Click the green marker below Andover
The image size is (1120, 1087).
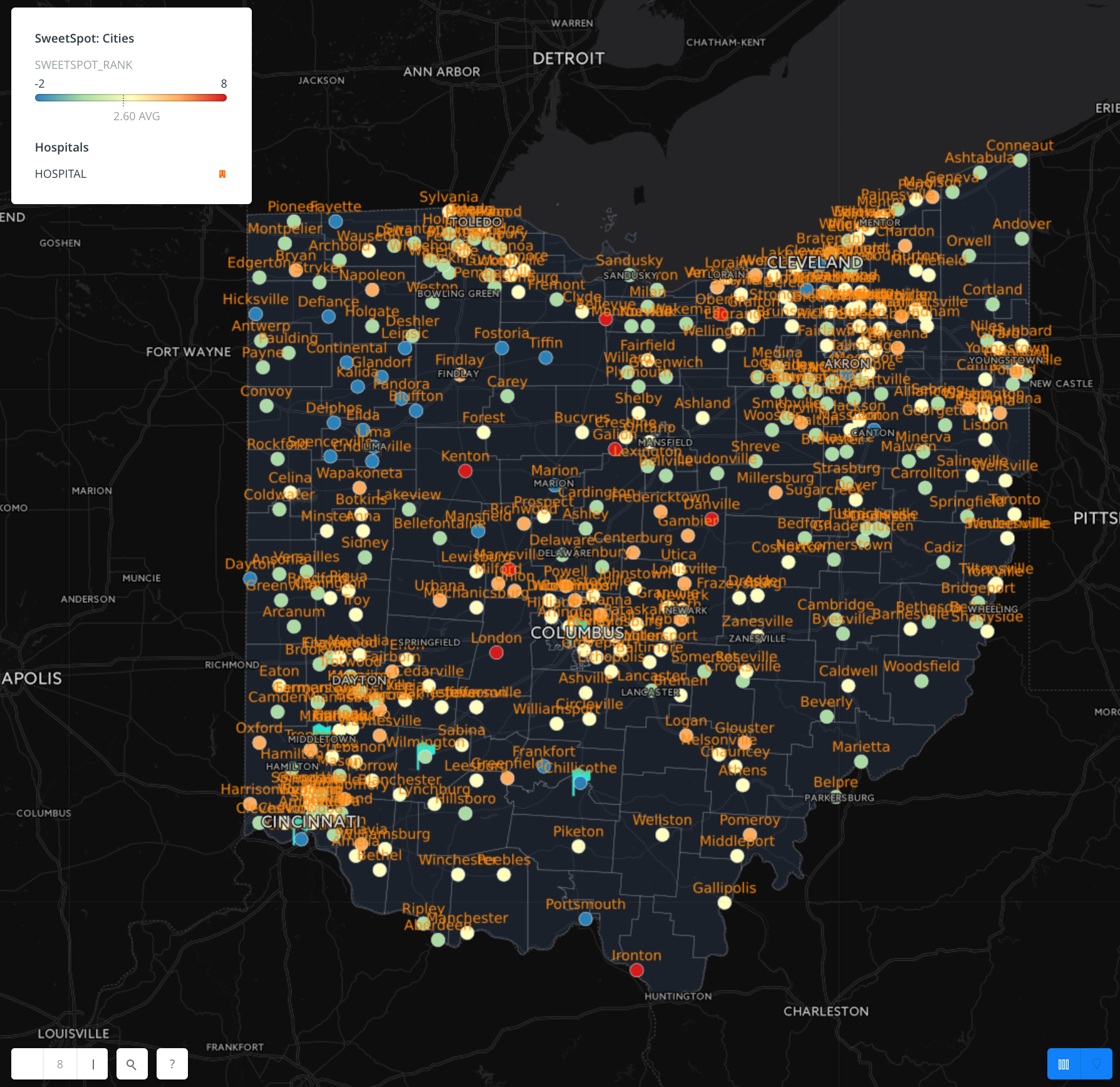(1022, 239)
